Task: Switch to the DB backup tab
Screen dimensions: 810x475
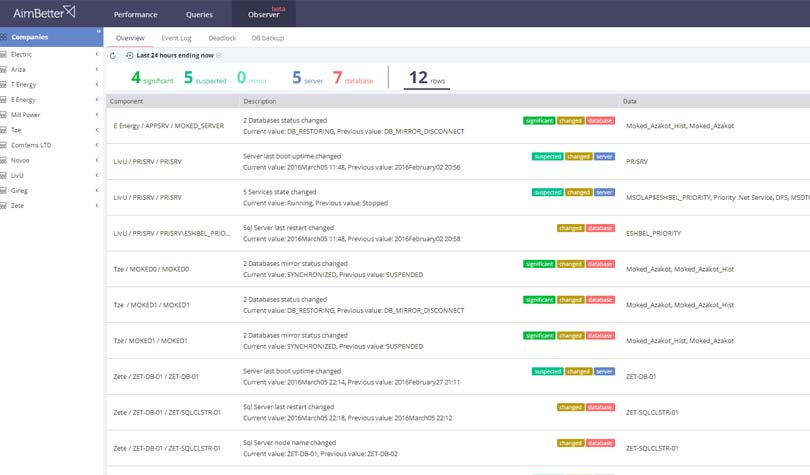Action: coord(268,38)
